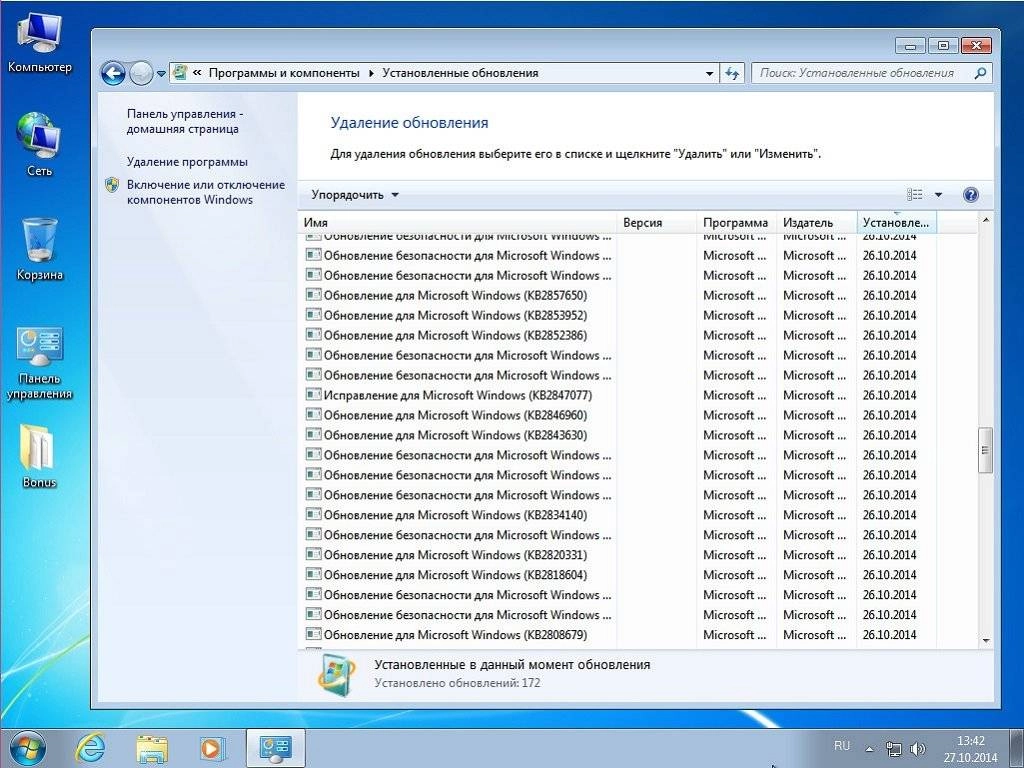Select update row KB2843630
Screen dimensions: 1024x768
point(620,435)
